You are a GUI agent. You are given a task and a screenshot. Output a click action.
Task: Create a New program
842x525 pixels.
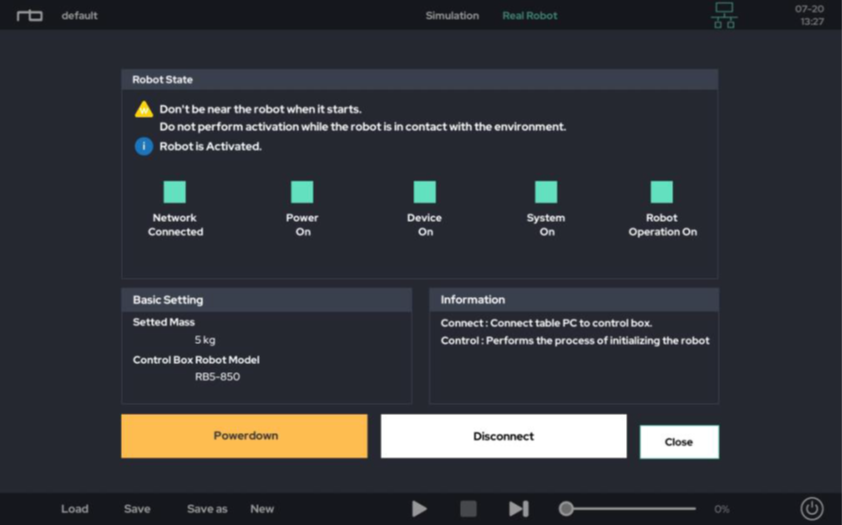(262, 508)
